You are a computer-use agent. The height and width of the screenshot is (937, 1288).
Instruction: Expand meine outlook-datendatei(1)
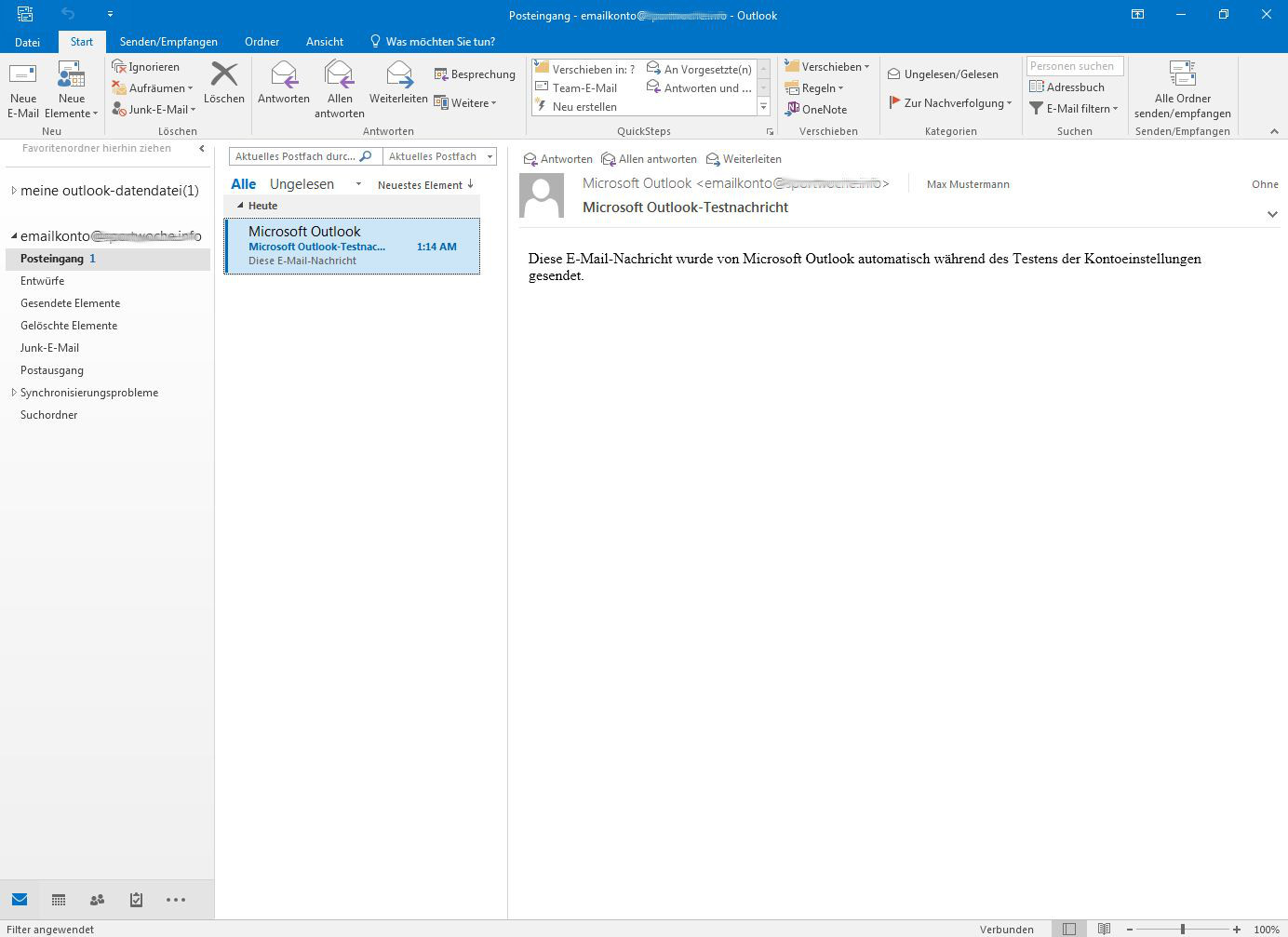[x=13, y=191]
